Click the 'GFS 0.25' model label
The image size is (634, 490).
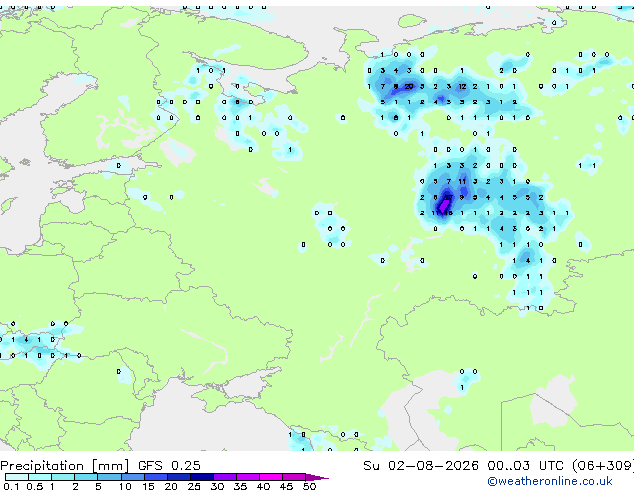pos(169,466)
